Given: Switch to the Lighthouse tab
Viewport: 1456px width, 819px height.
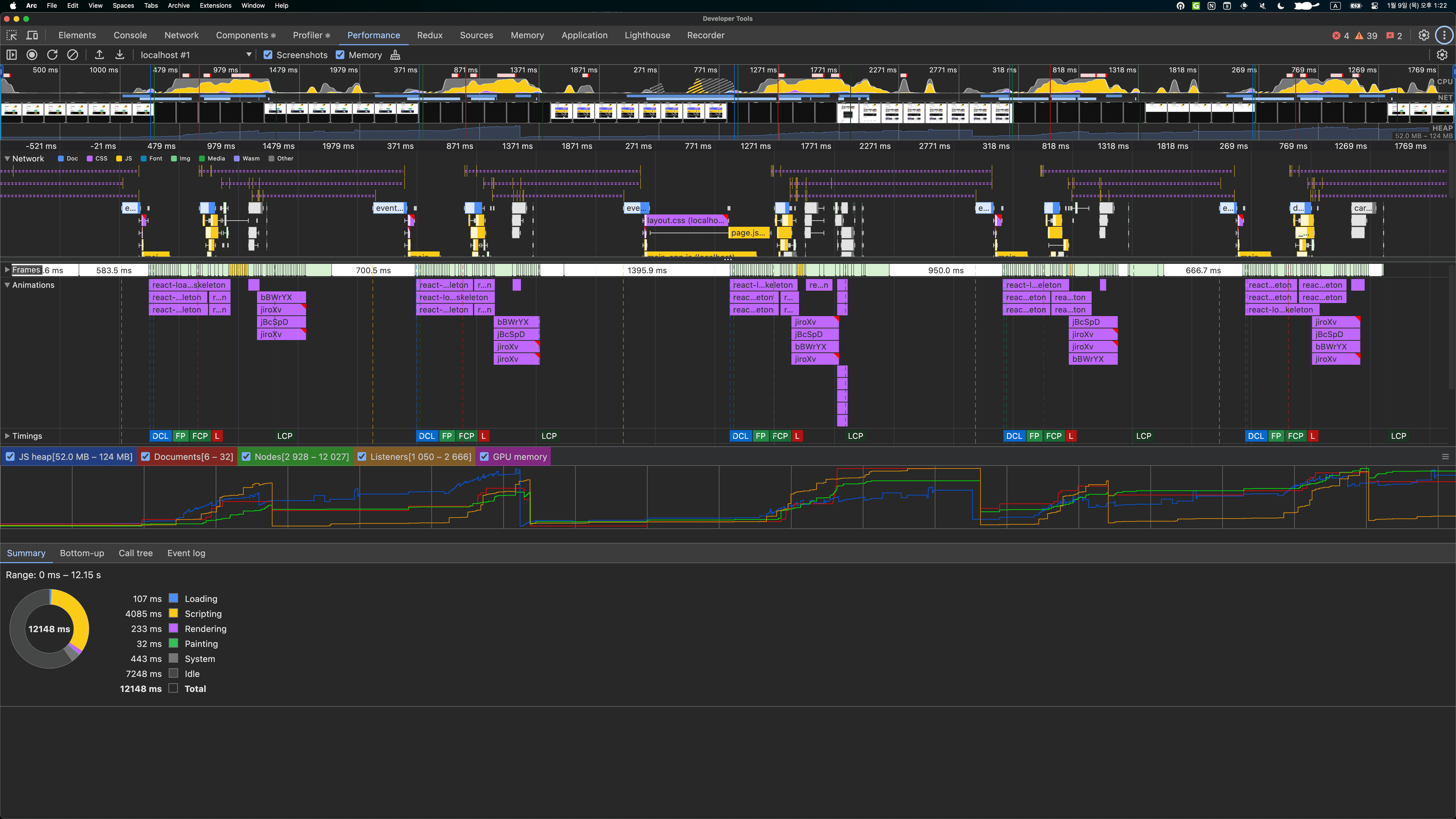Looking at the screenshot, I should (647, 35).
